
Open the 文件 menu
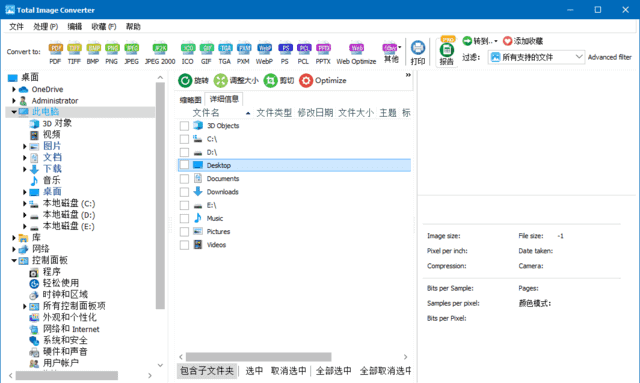click(x=16, y=27)
